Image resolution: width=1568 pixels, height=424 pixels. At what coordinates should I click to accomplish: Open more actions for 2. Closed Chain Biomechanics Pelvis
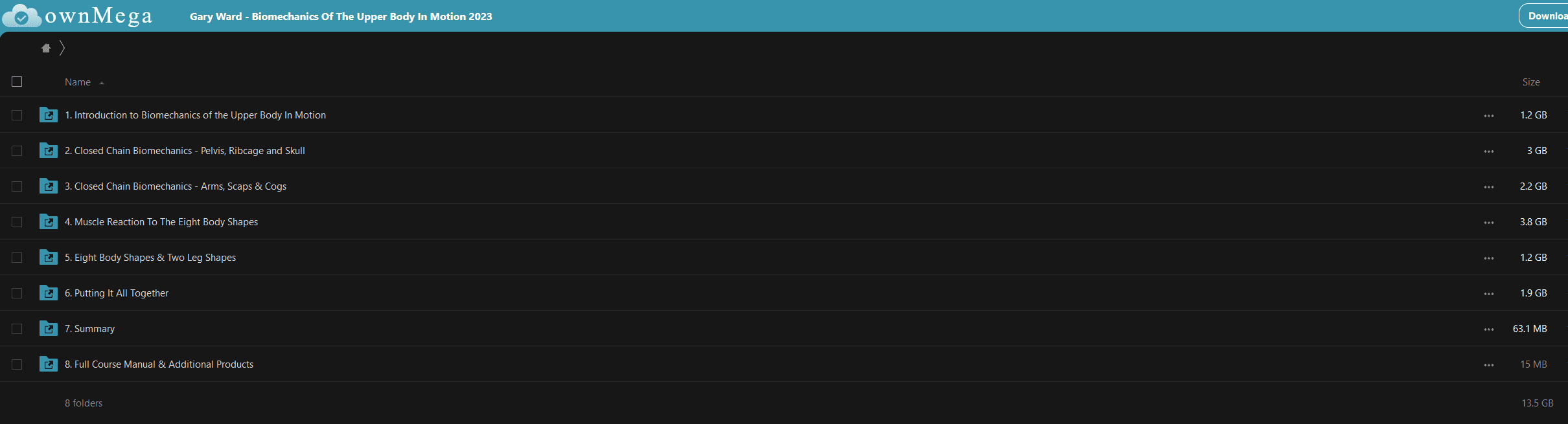(x=1488, y=151)
